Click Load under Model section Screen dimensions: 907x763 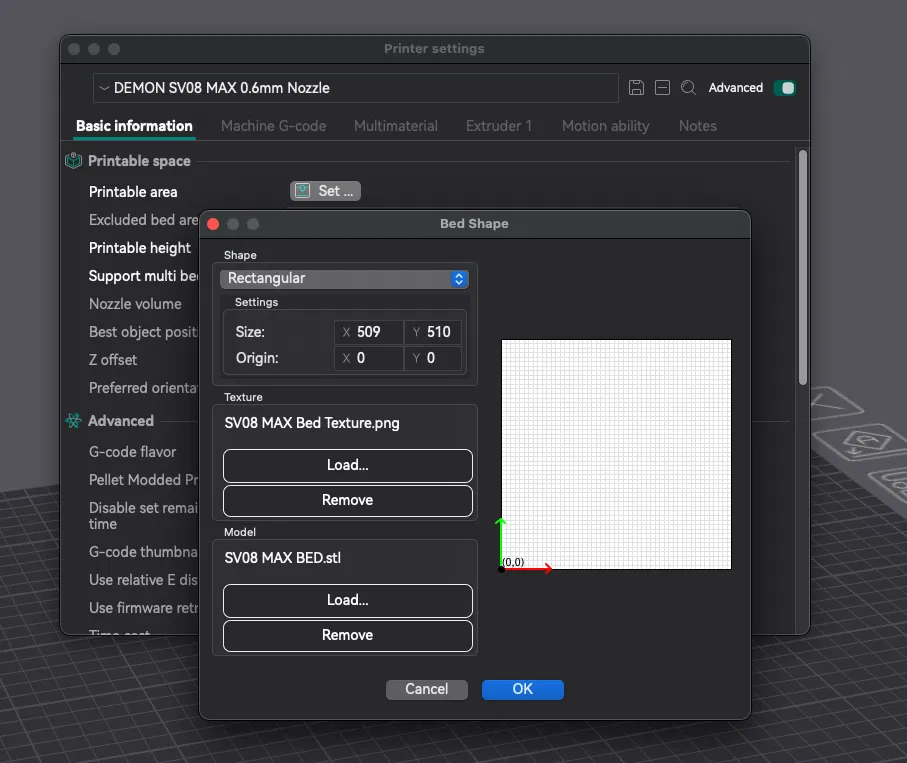click(x=348, y=600)
